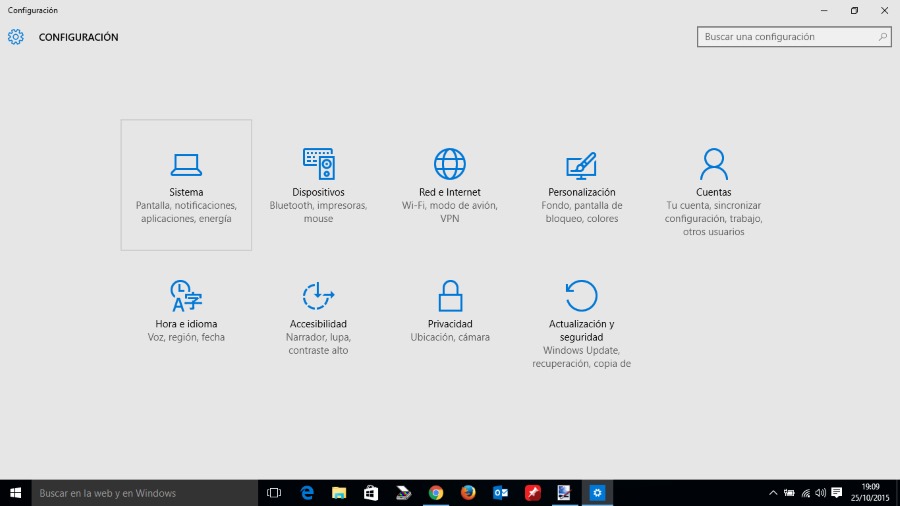The image size is (900, 506).
Task: Open the scanner app on the taskbar
Action: click(404, 493)
